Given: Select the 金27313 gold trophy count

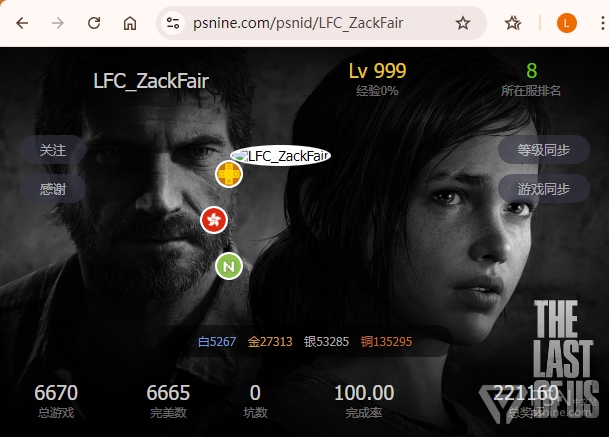Looking at the screenshot, I should (x=270, y=341).
